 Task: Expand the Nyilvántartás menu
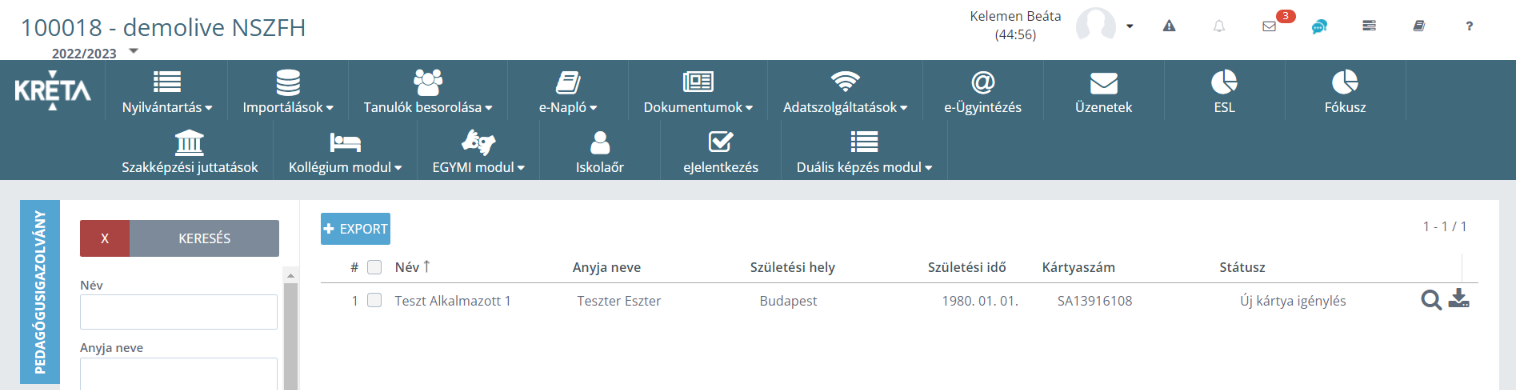(167, 91)
